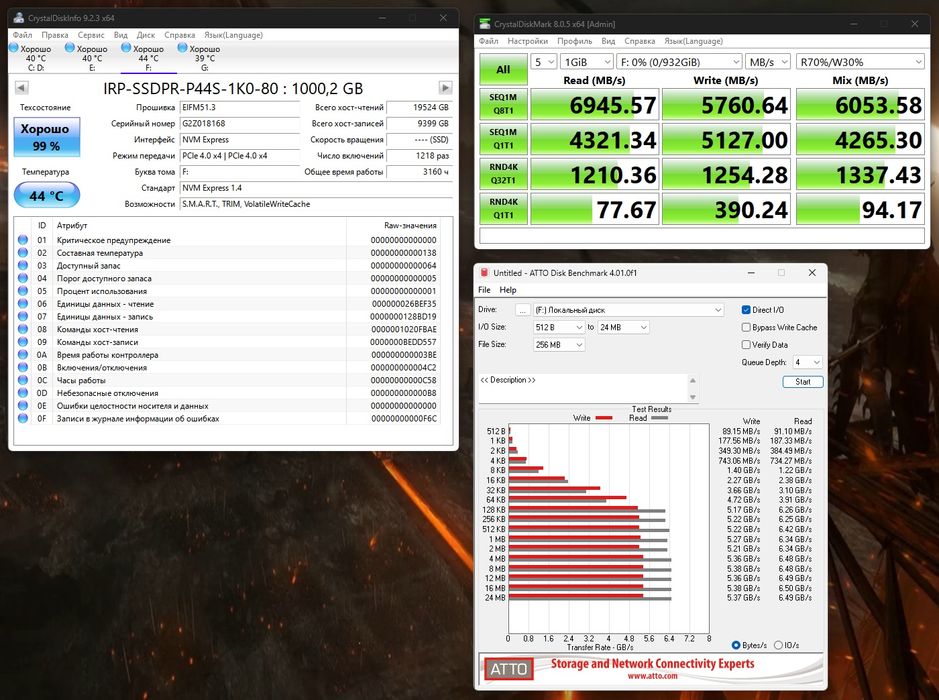
Task: Click the description field up scroll arrow
Action: click(693, 381)
